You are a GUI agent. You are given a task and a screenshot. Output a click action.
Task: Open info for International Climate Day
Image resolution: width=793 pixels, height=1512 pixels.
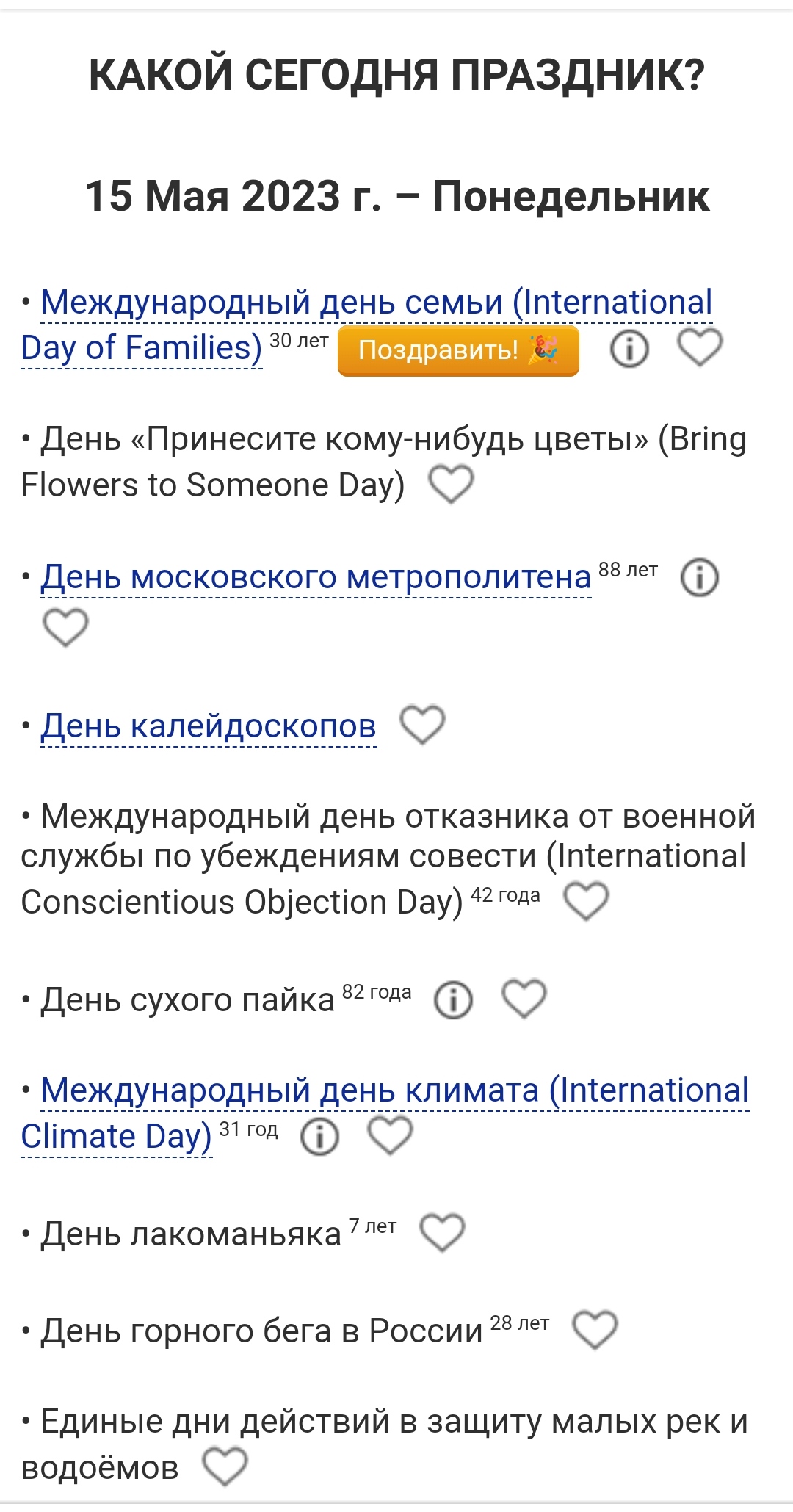(319, 1137)
